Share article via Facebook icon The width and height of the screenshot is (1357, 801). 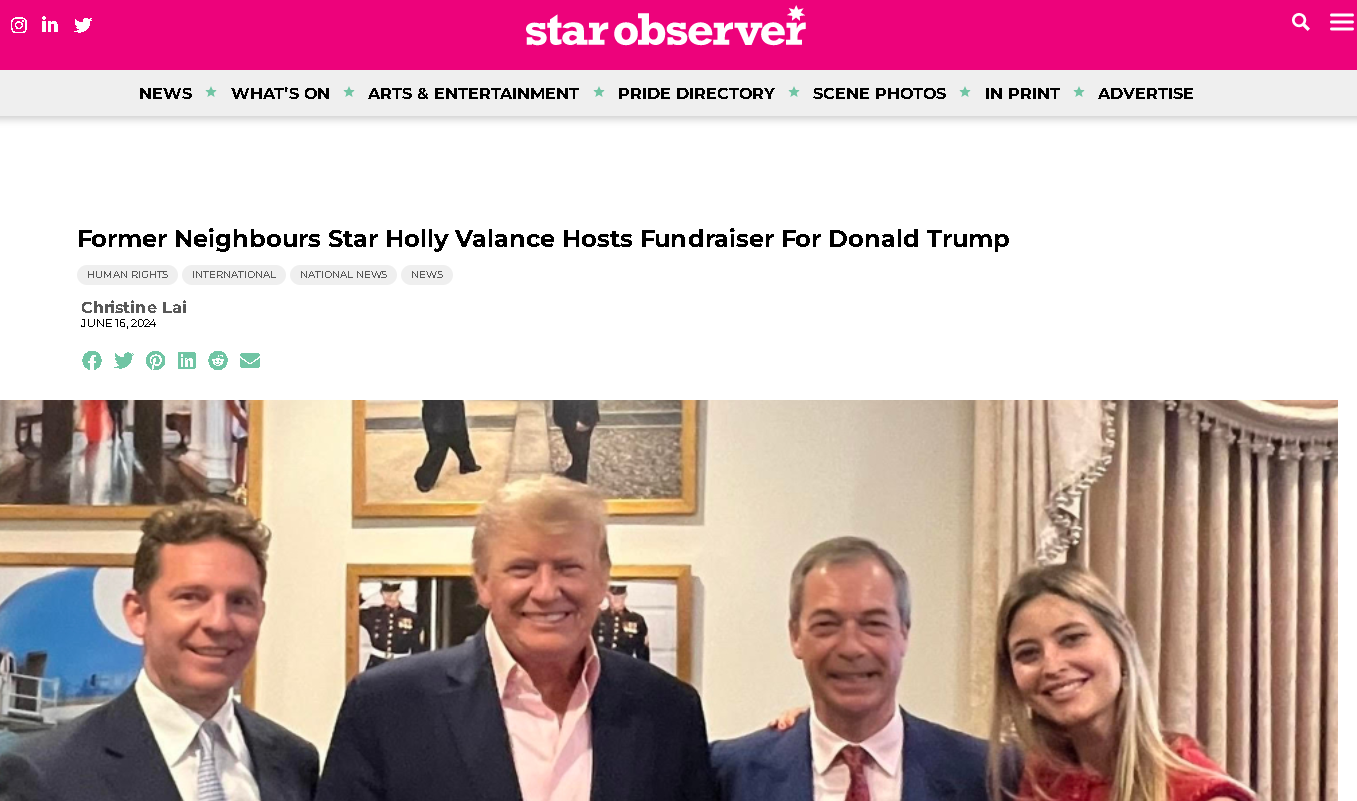pos(92,361)
